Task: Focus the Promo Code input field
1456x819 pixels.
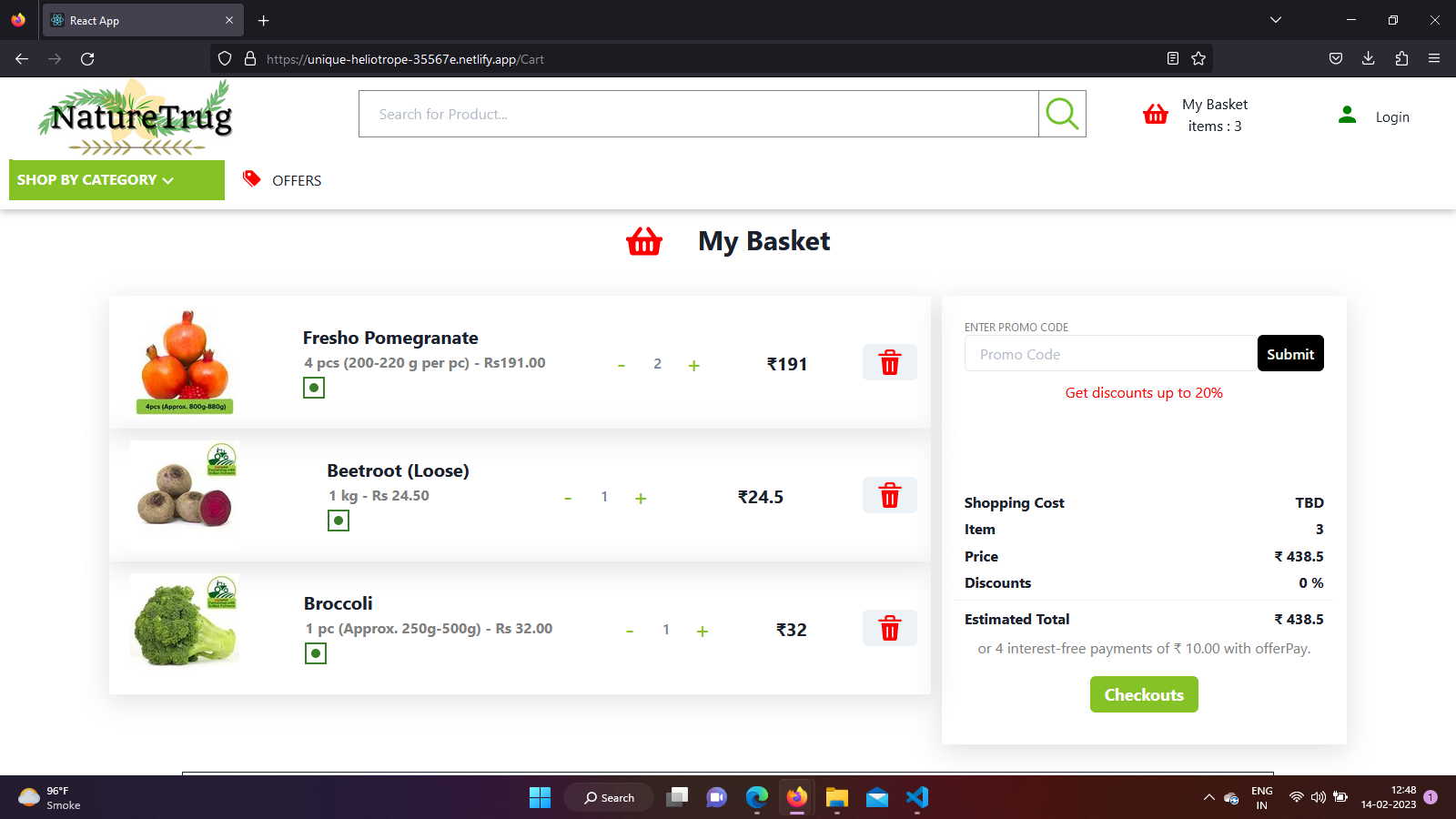Action: [1111, 354]
